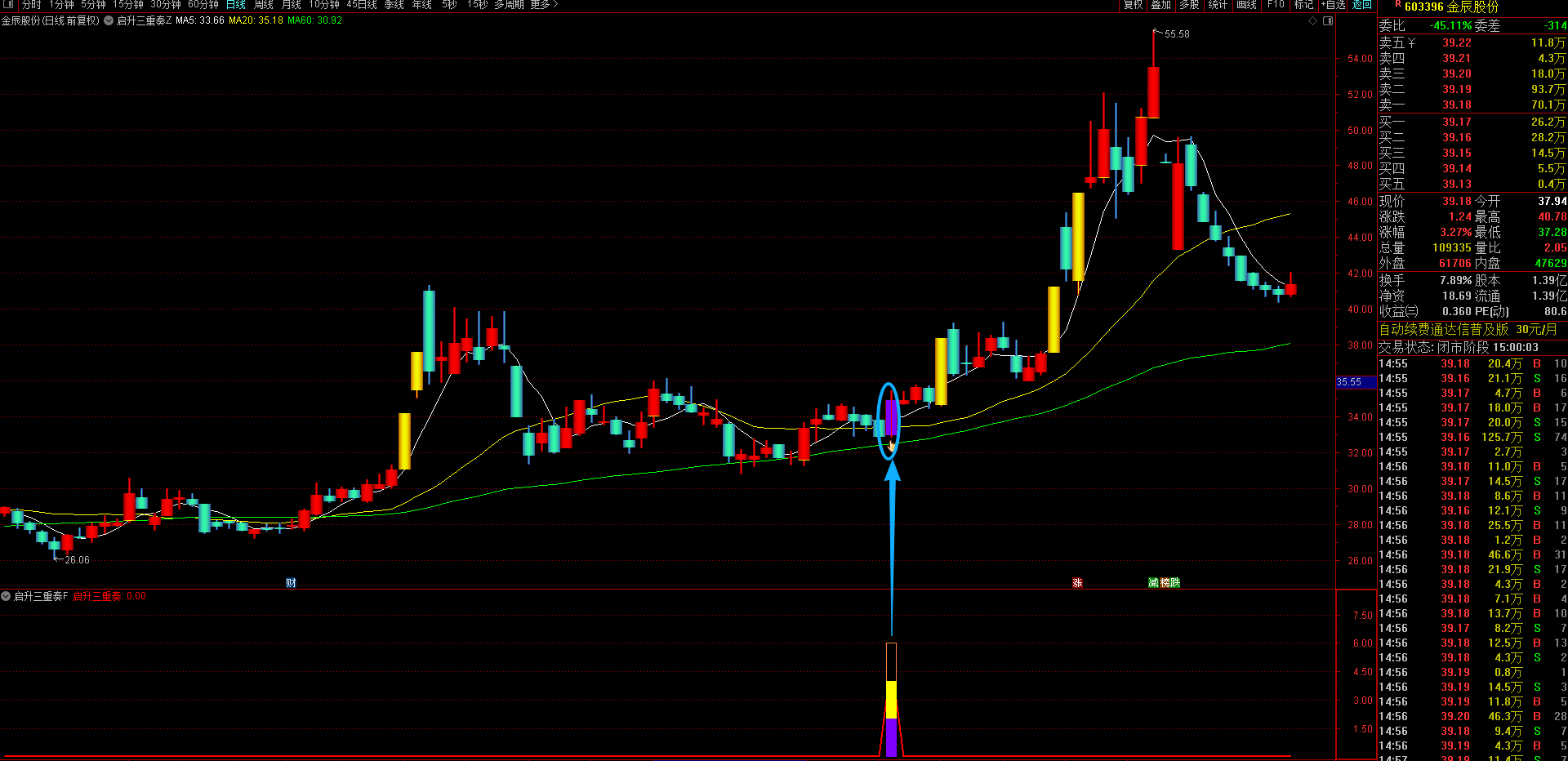Click the 26.06 low price label
The width and height of the screenshot is (1568, 761).
tap(77, 560)
